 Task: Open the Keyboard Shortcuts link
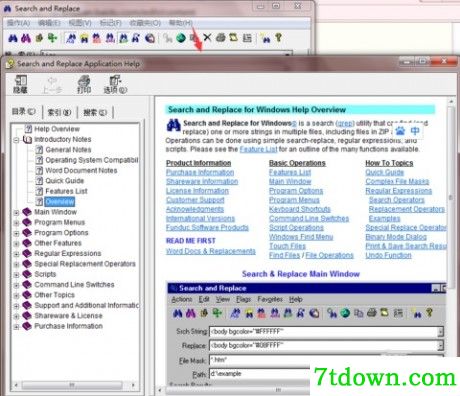[300, 209]
